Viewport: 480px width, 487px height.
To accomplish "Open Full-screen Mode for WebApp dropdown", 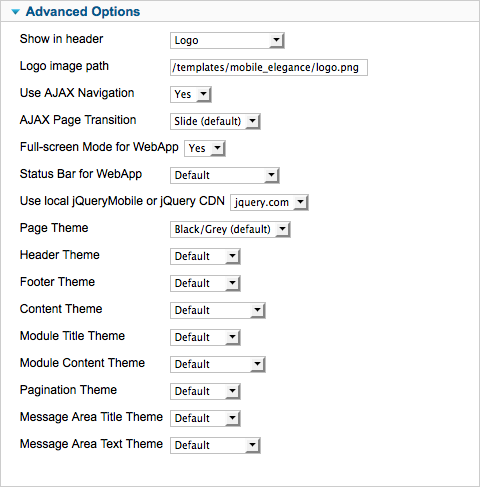I will pos(205,148).
